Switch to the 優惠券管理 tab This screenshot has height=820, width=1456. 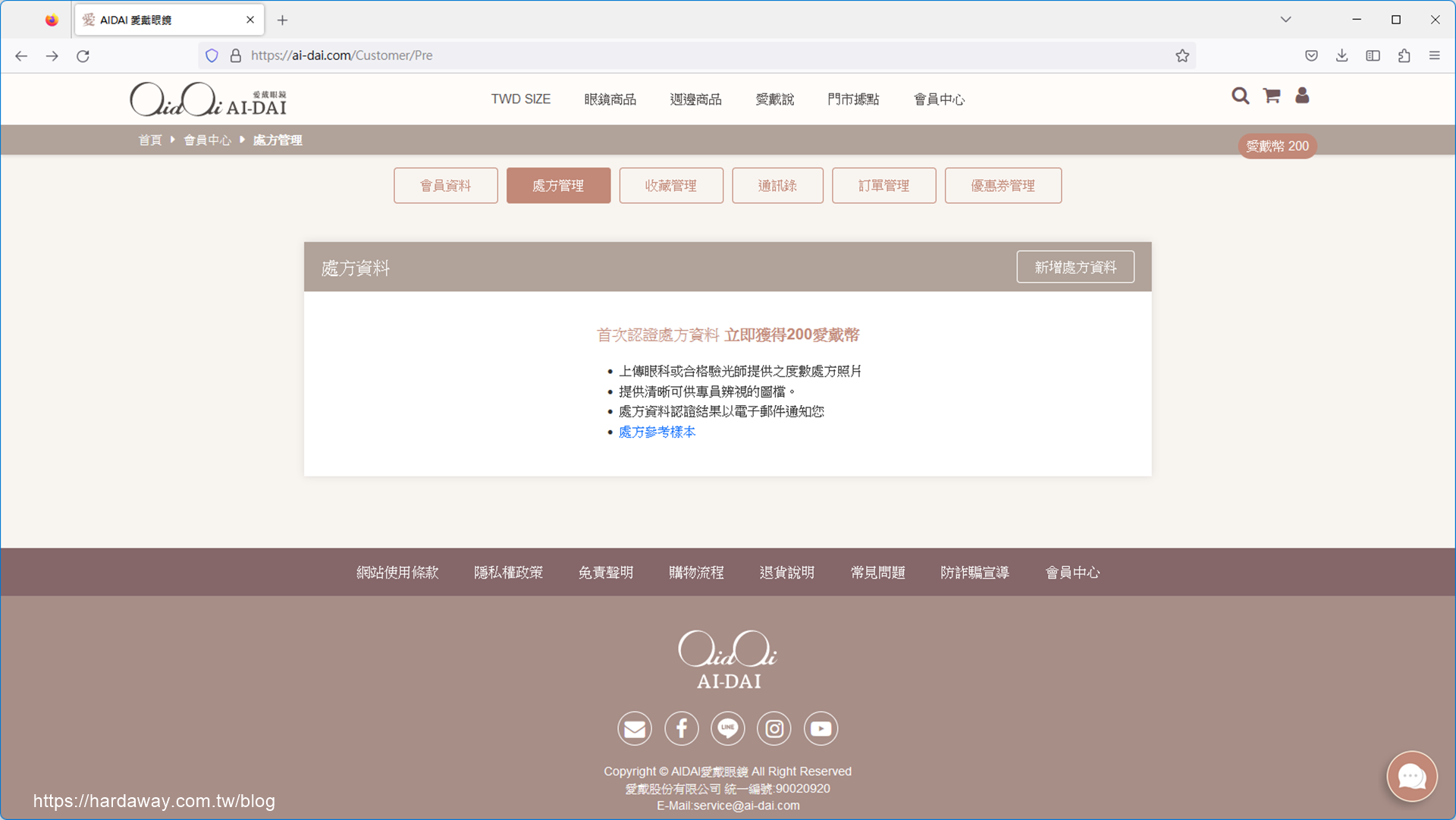click(x=1003, y=186)
